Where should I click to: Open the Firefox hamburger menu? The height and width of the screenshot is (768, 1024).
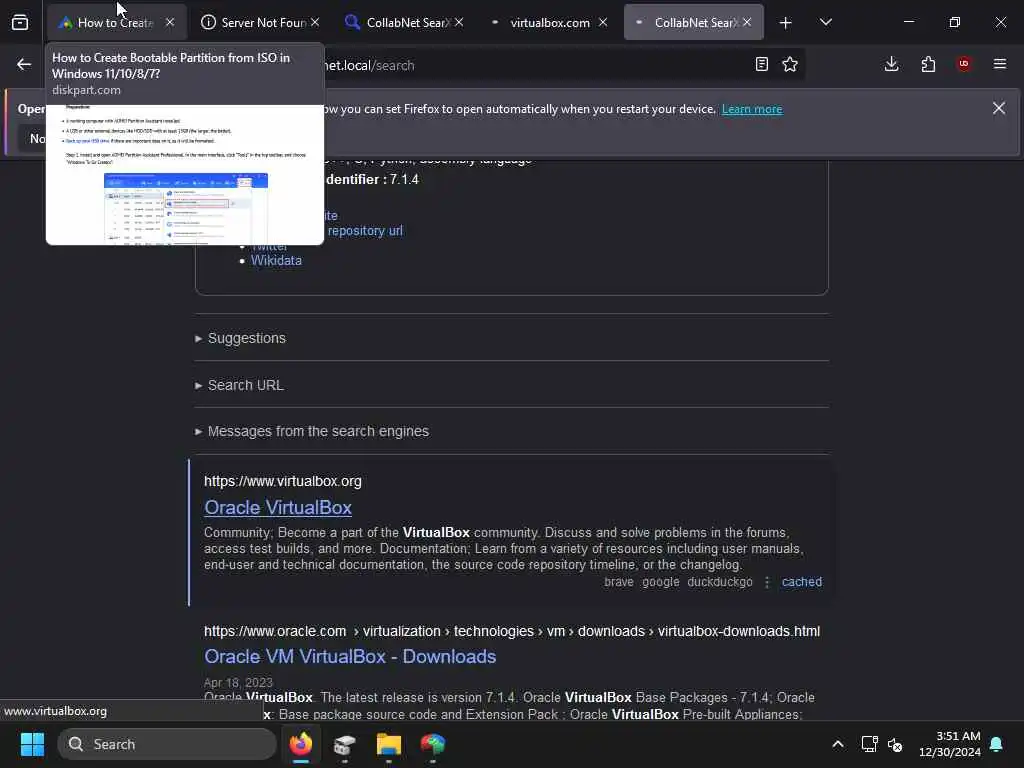click(x=1000, y=64)
